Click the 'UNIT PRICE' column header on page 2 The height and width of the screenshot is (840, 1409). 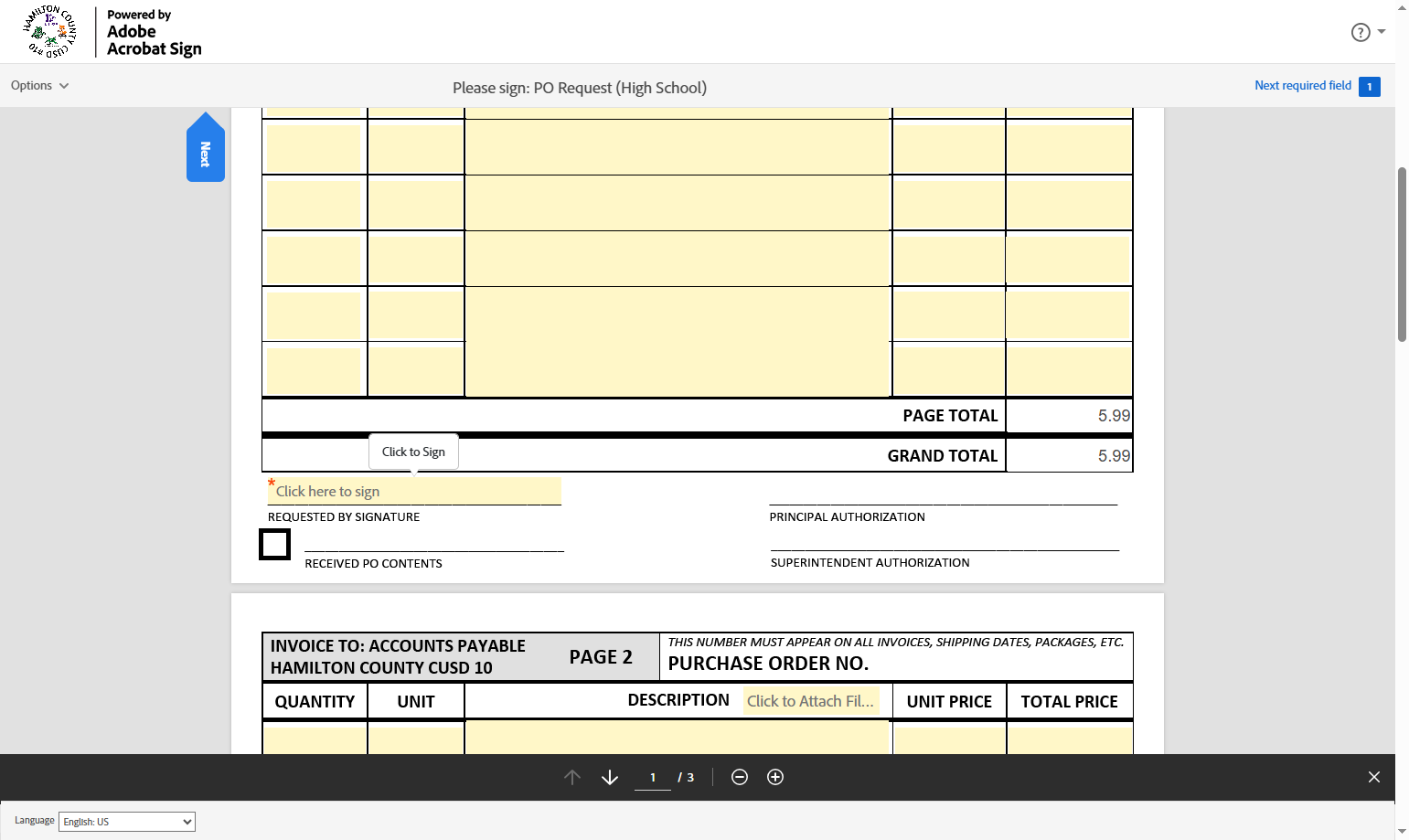(x=949, y=702)
